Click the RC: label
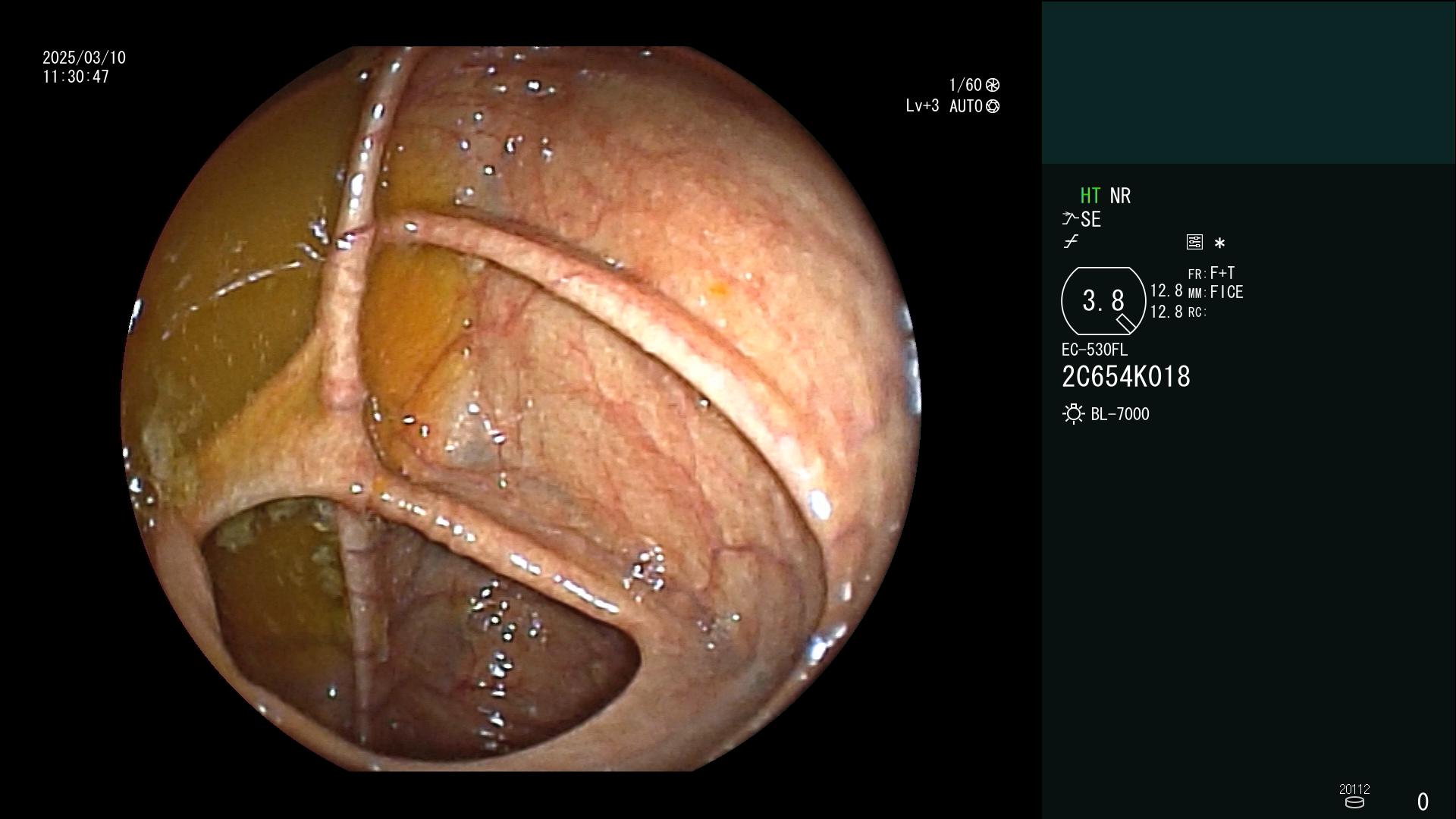This screenshot has height=819, width=1456. click(1197, 312)
